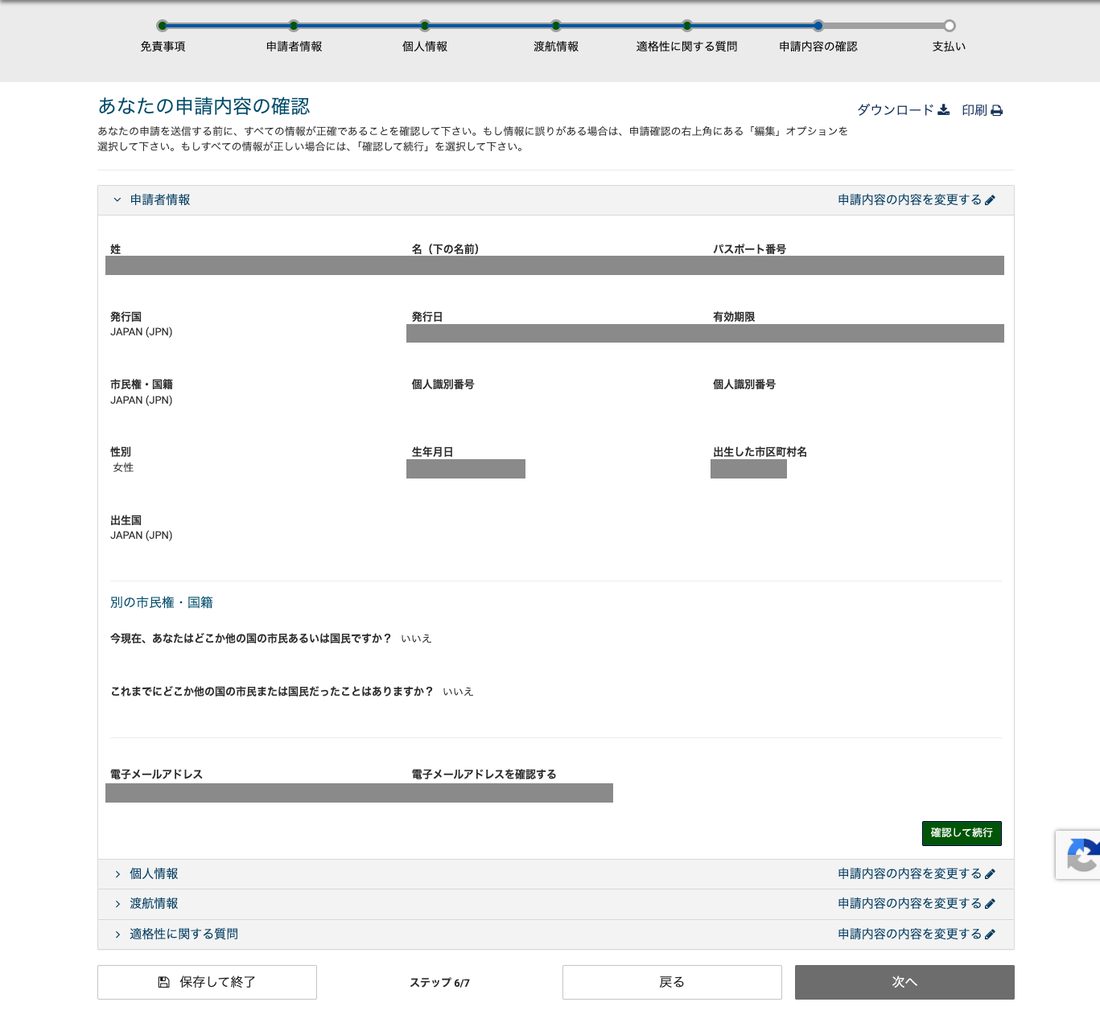Image resolution: width=1100 pixels, height=1035 pixels.
Task: Go to 免責事項 step in progress bar
Action: tap(163, 26)
